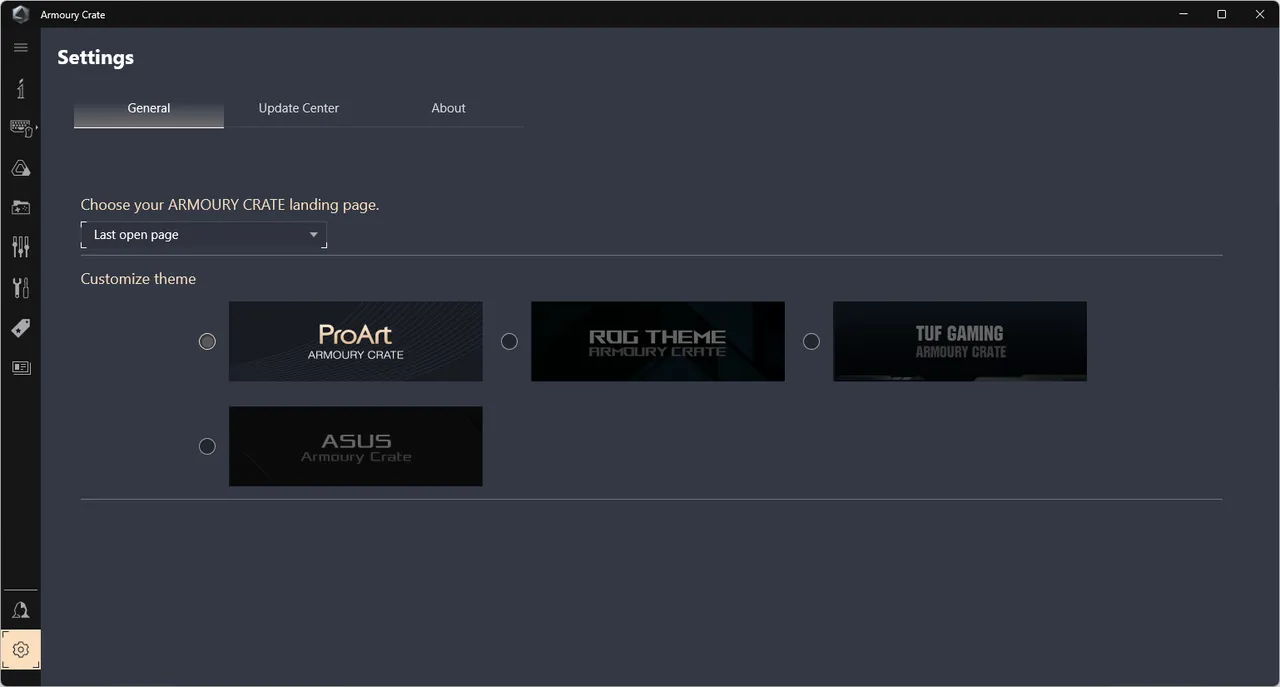
Task: Open the Scenario Profiles sliders icon
Action: pyautogui.click(x=20, y=247)
